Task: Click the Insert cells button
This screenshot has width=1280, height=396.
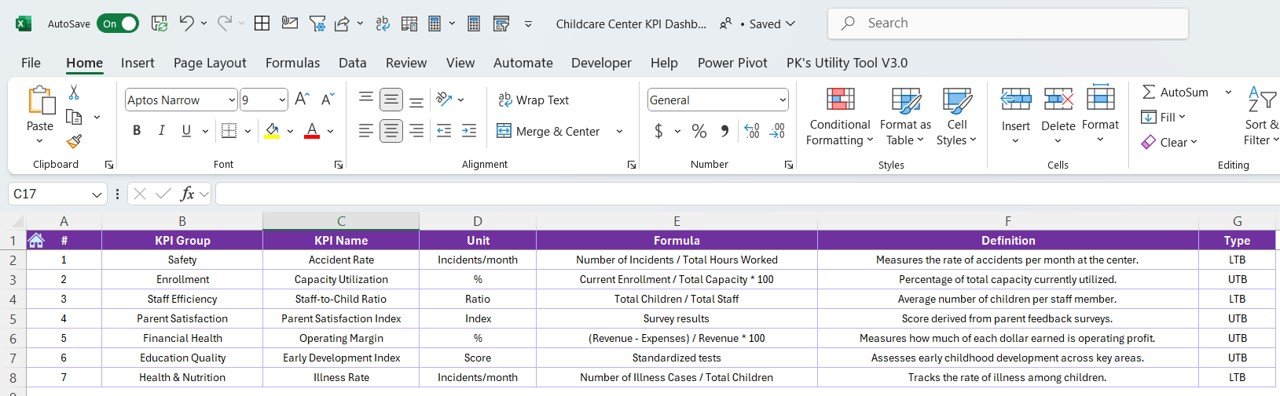Action: tap(1016, 116)
